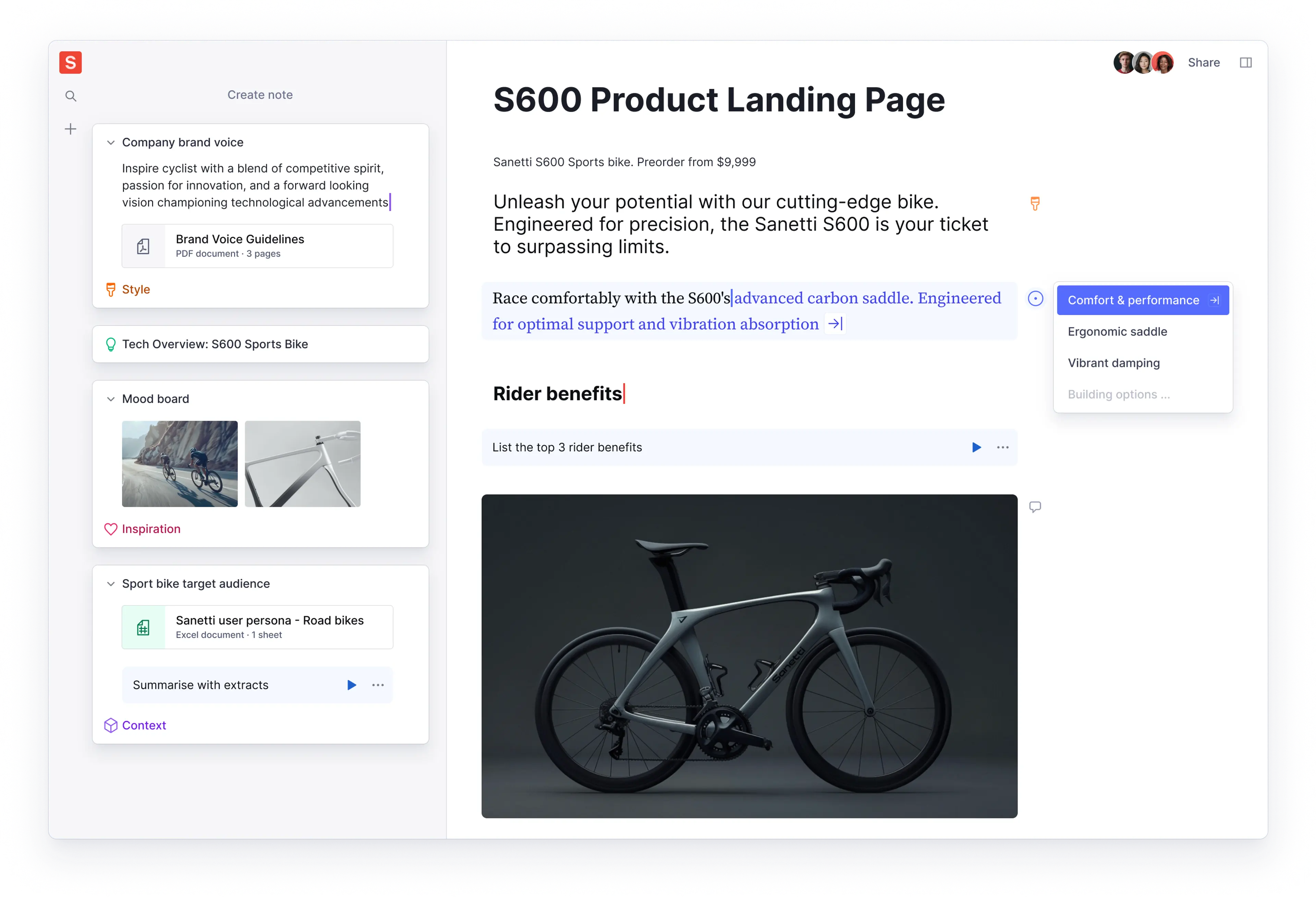This screenshot has width=1316, height=897.
Task: Click the green Excel spreadsheet icon
Action: tap(143, 627)
